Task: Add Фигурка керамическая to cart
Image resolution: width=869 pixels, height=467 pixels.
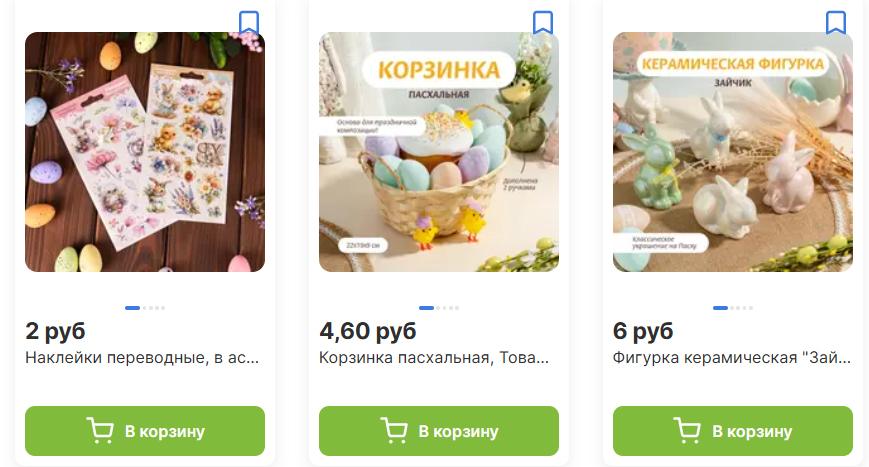Action: pos(733,431)
